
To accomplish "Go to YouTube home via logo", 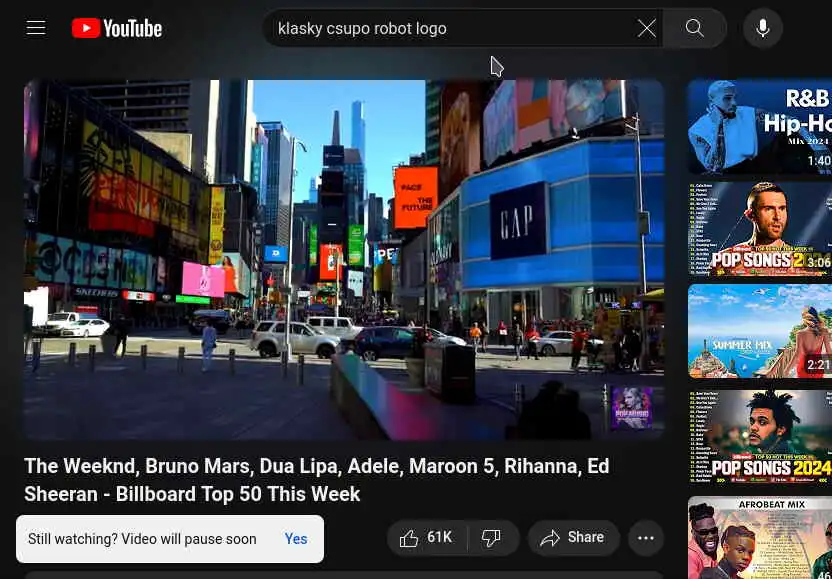I will point(117,28).
